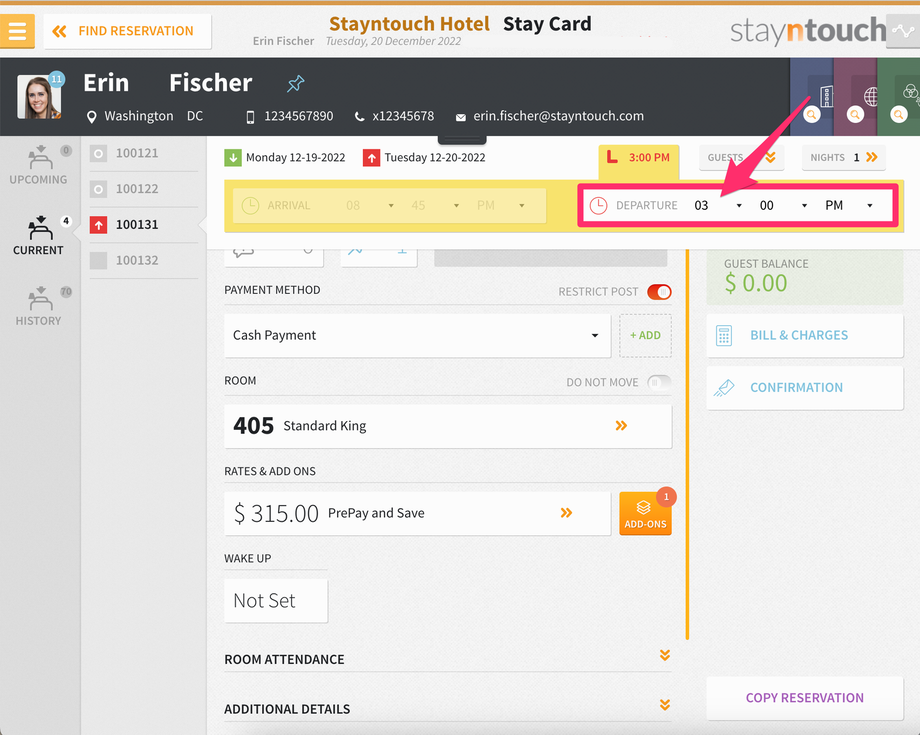
Task: Click Copy Reservation
Action: pos(805,698)
